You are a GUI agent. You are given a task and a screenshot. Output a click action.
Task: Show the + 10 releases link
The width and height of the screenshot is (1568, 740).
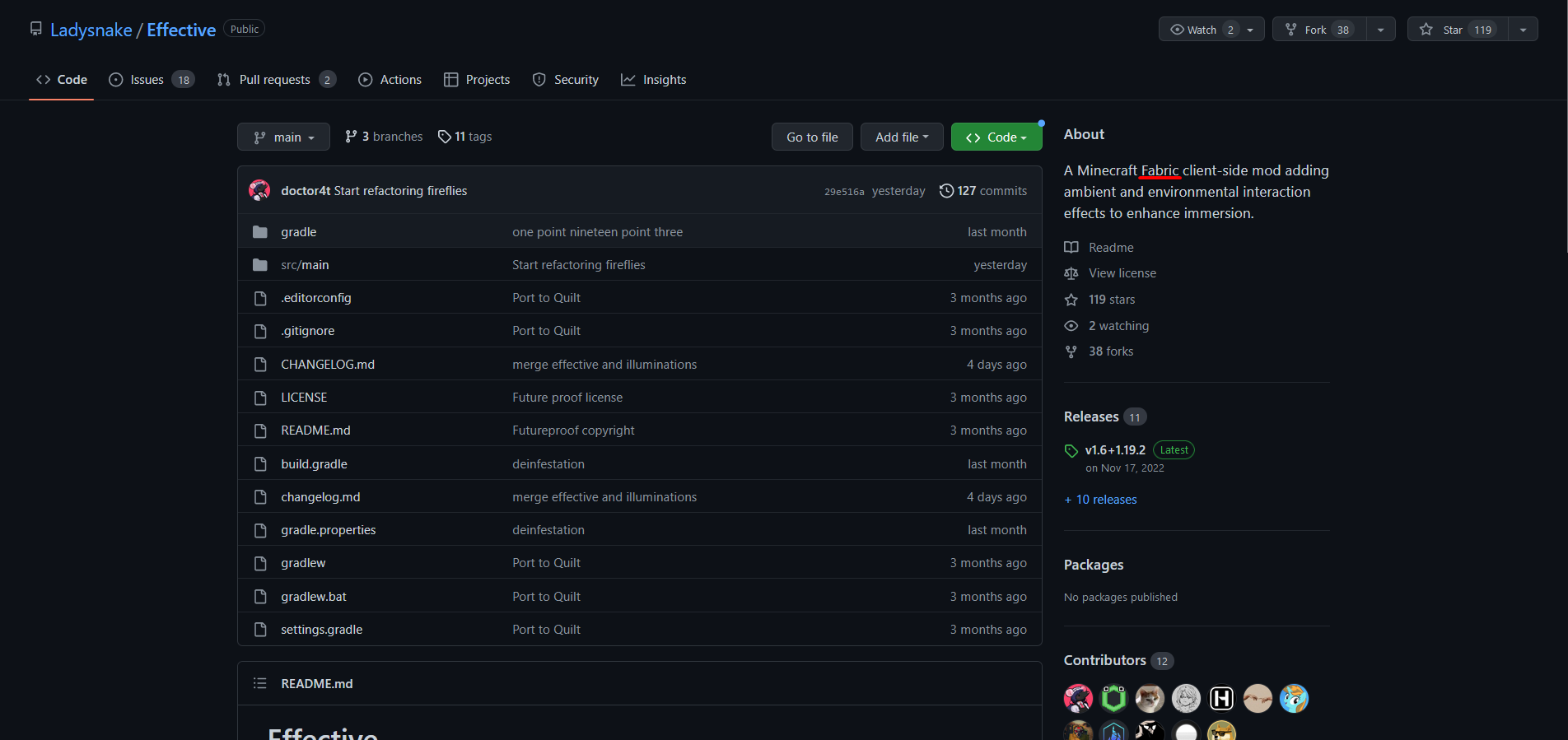pyautogui.click(x=1100, y=499)
